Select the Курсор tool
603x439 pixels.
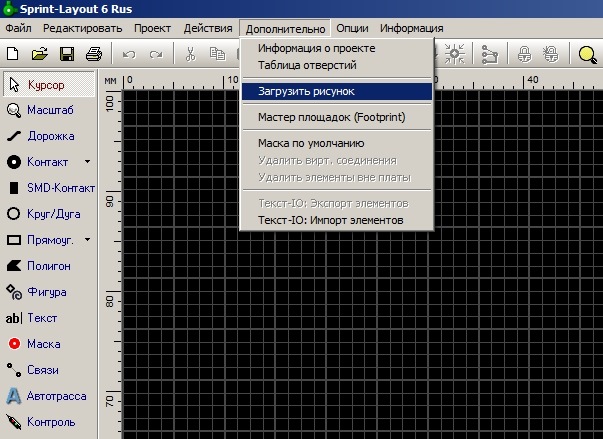point(49,84)
